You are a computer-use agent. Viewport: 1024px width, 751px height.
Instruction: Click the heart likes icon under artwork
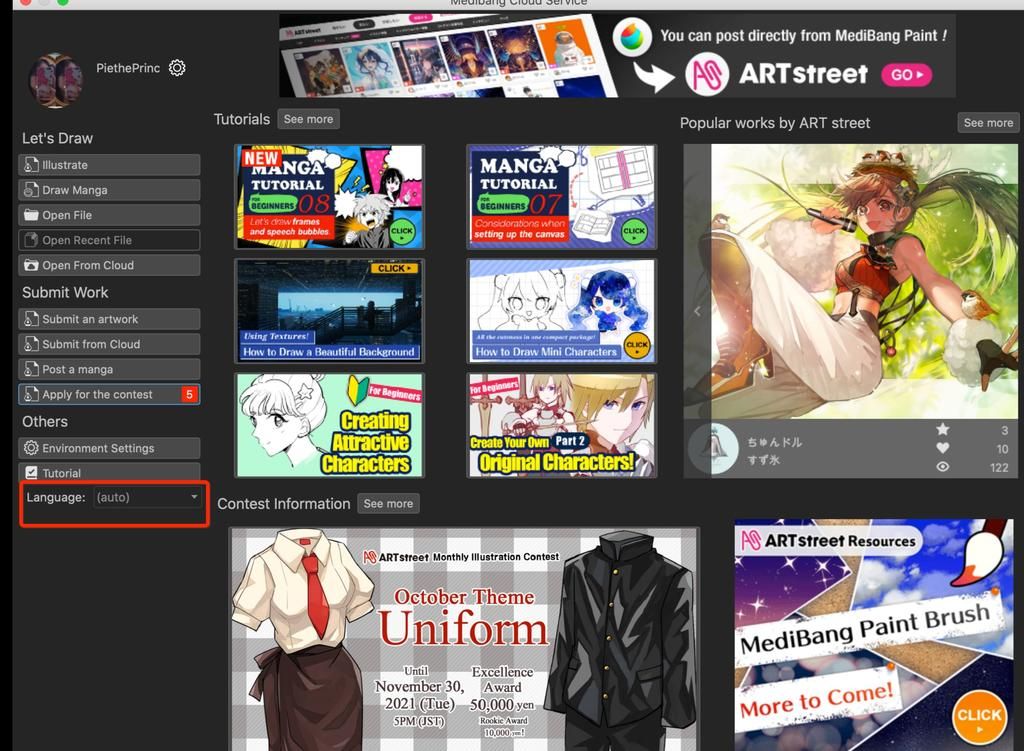point(942,449)
